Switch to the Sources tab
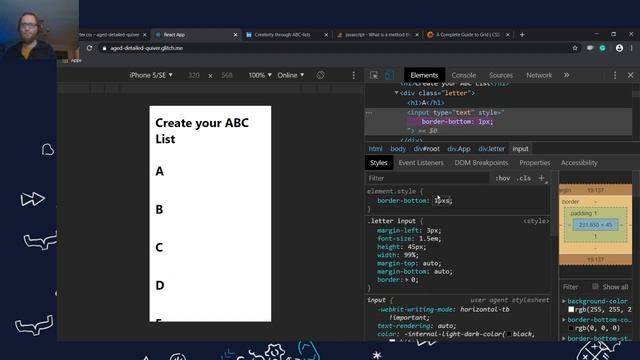The width and height of the screenshot is (640, 360). click(x=501, y=75)
